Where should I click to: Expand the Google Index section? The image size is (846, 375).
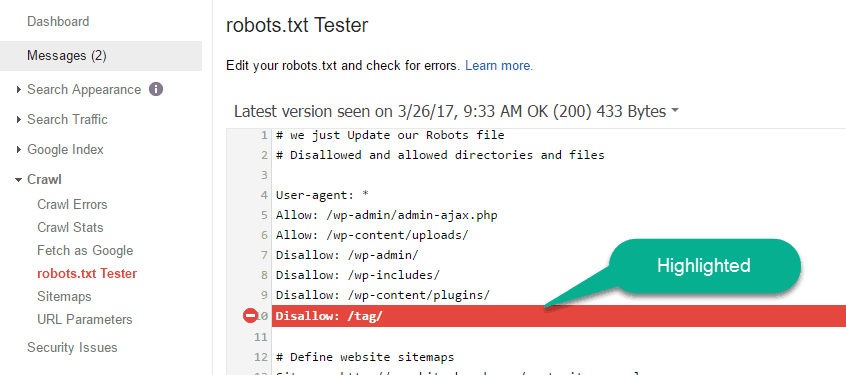pyautogui.click(x=19, y=149)
